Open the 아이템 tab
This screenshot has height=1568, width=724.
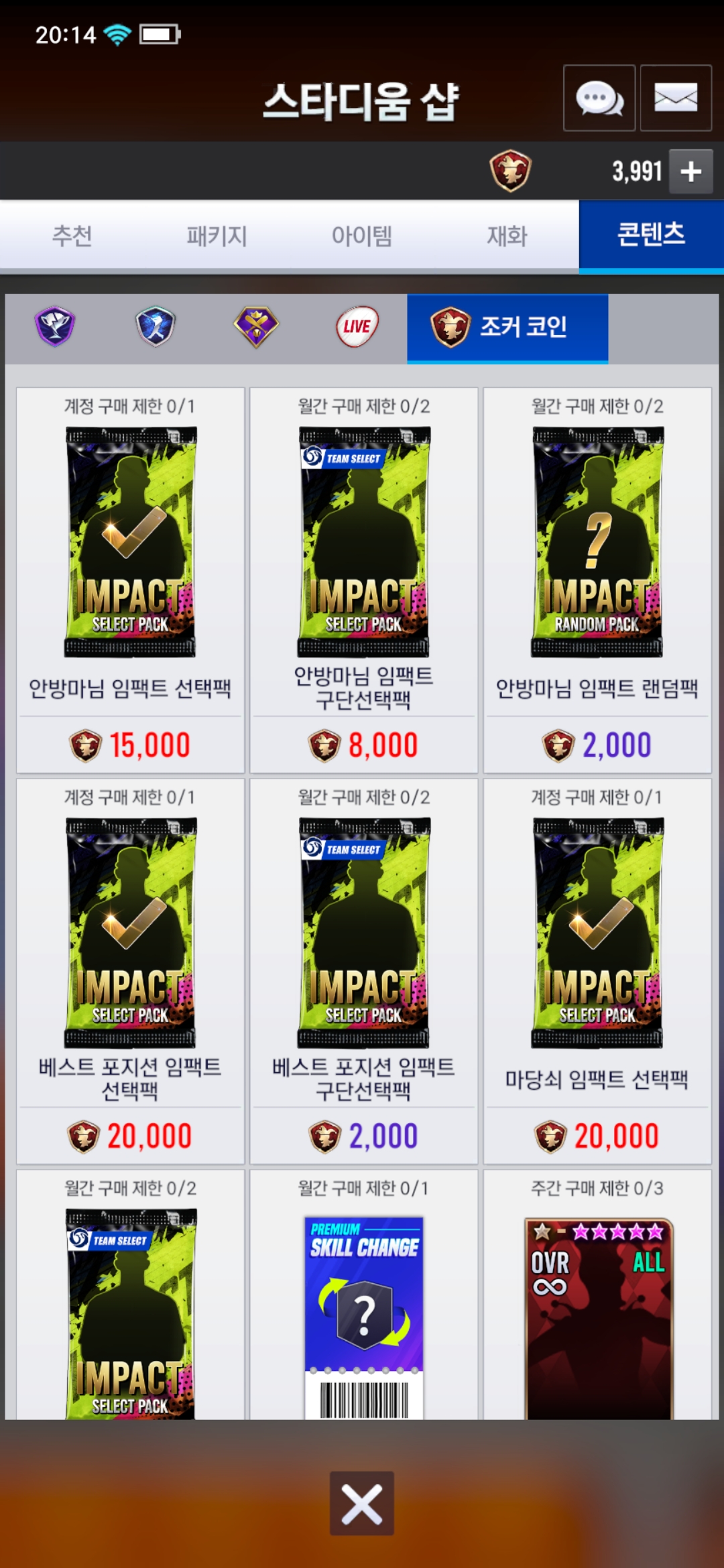click(x=362, y=236)
